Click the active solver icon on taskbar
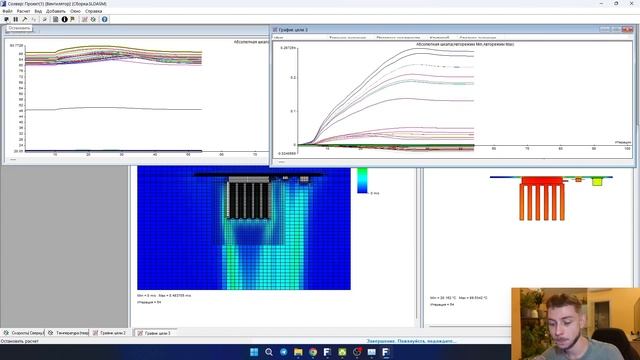This screenshot has height=360, width=640. tap(386, 352)
